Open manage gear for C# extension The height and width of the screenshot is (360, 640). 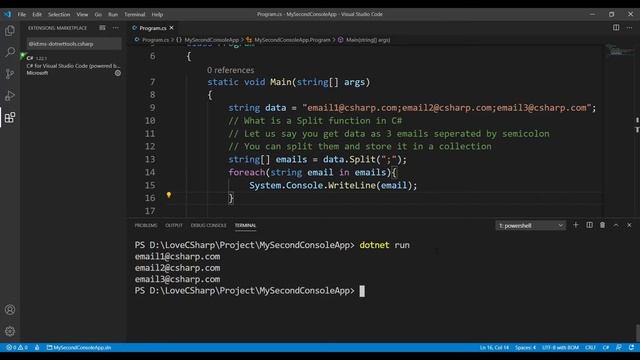pos(118,73)
